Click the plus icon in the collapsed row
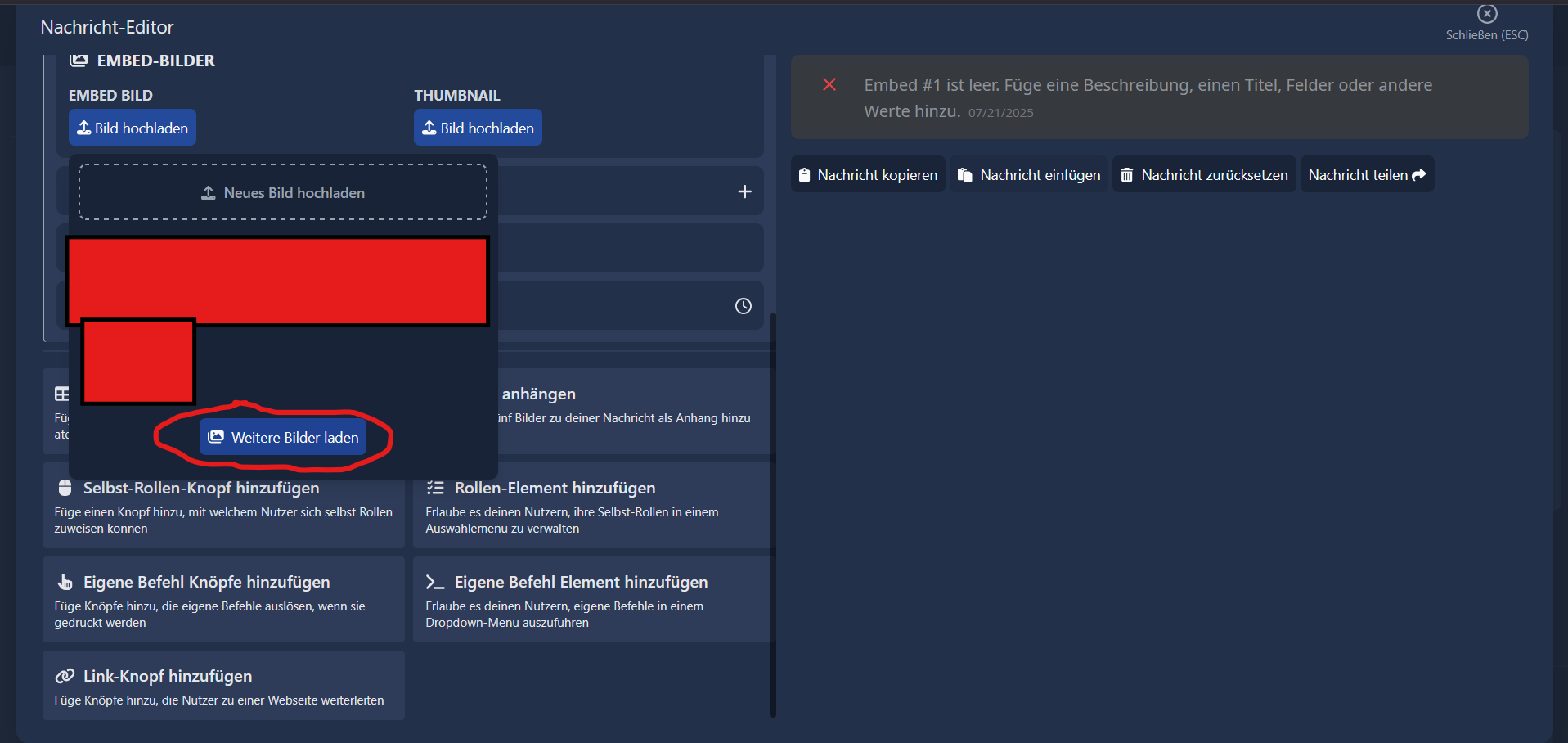The width and height of the screenshot is (1568, 743). 744,191
